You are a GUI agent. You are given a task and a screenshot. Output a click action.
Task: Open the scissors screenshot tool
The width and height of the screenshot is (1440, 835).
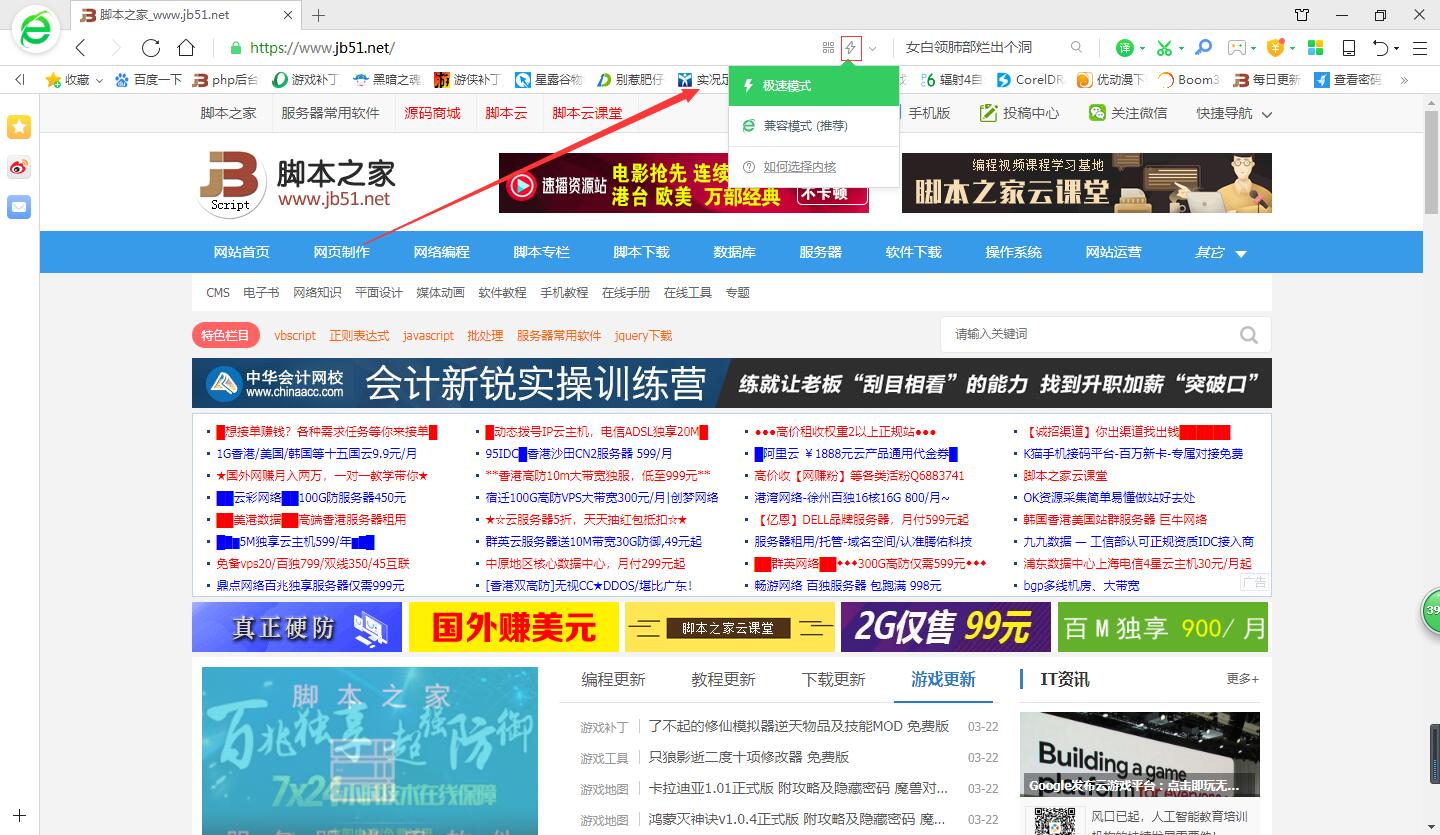point(1164,47)
